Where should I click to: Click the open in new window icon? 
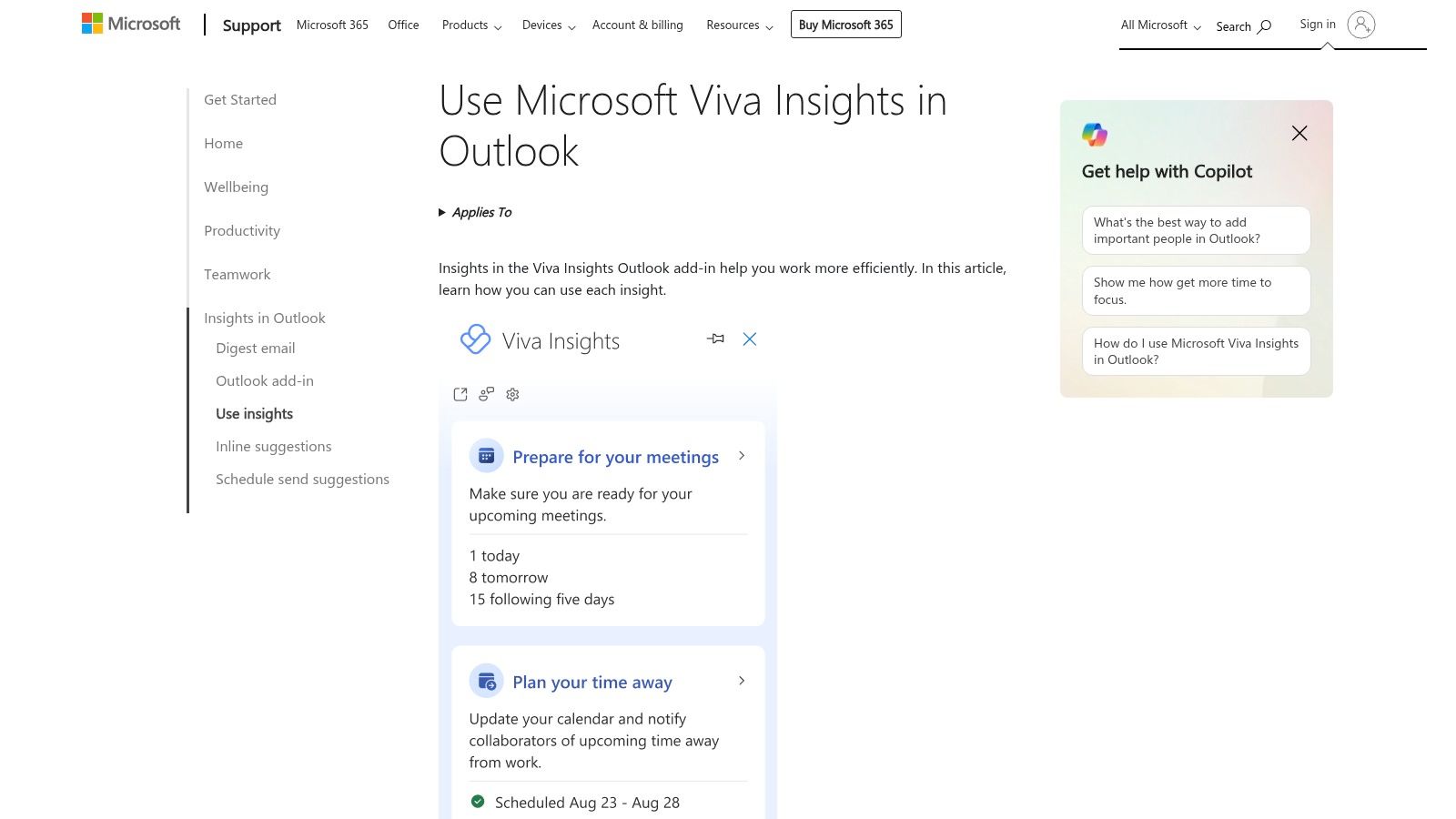(x=460, y=394)
